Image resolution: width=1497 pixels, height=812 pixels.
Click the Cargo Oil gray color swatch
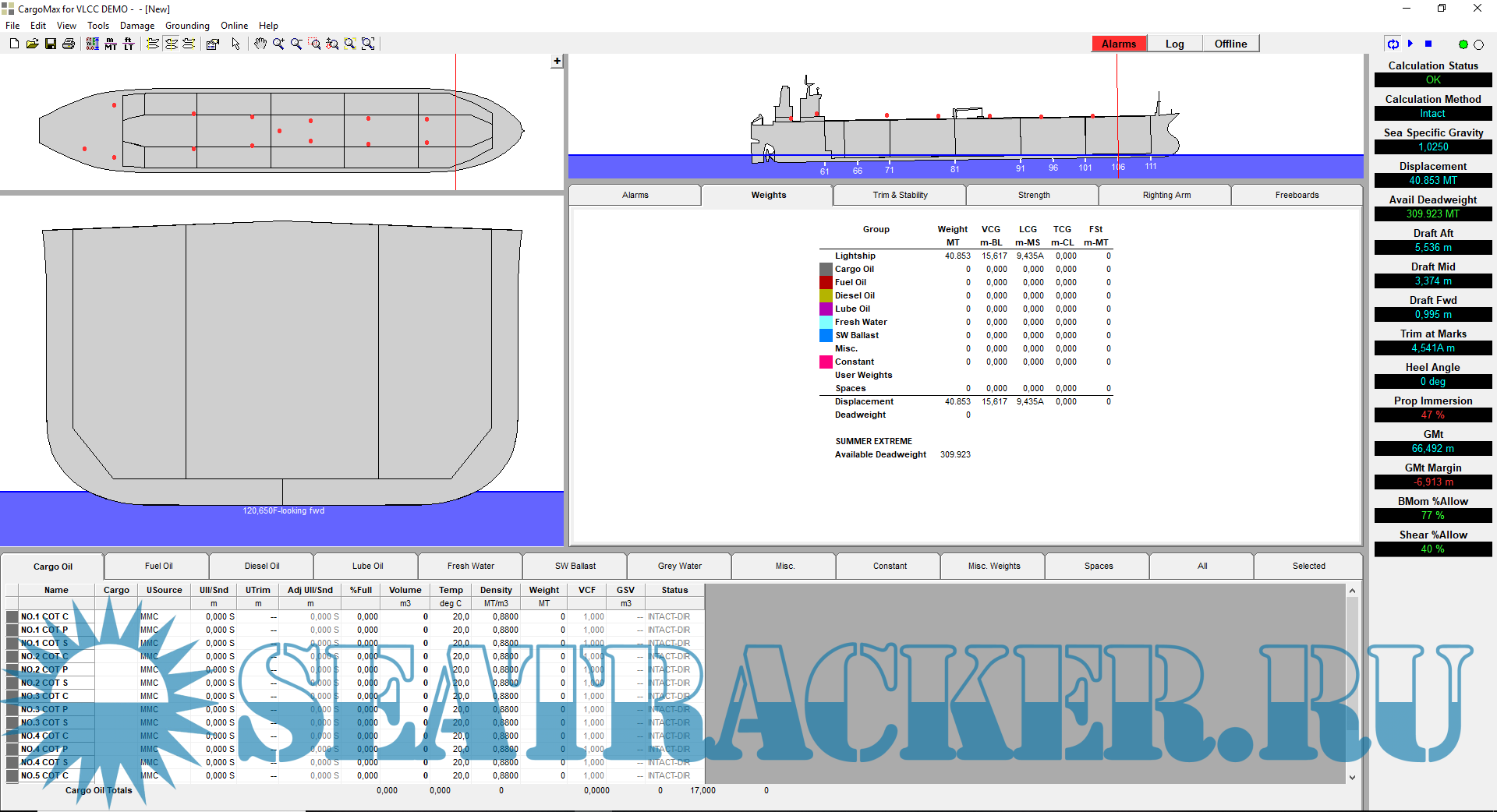(x=826, y=270)
